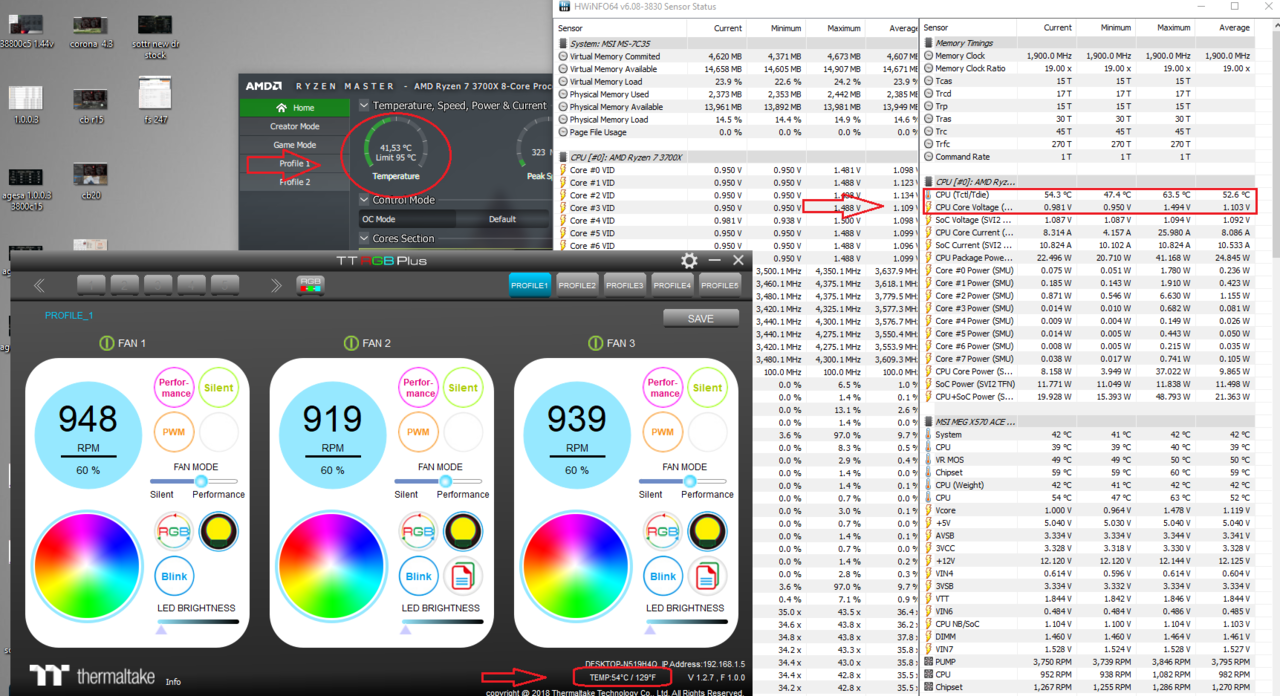Select Performance mode for Fan 1
The height and width of the screenshot is (696, 1280).
174,387
